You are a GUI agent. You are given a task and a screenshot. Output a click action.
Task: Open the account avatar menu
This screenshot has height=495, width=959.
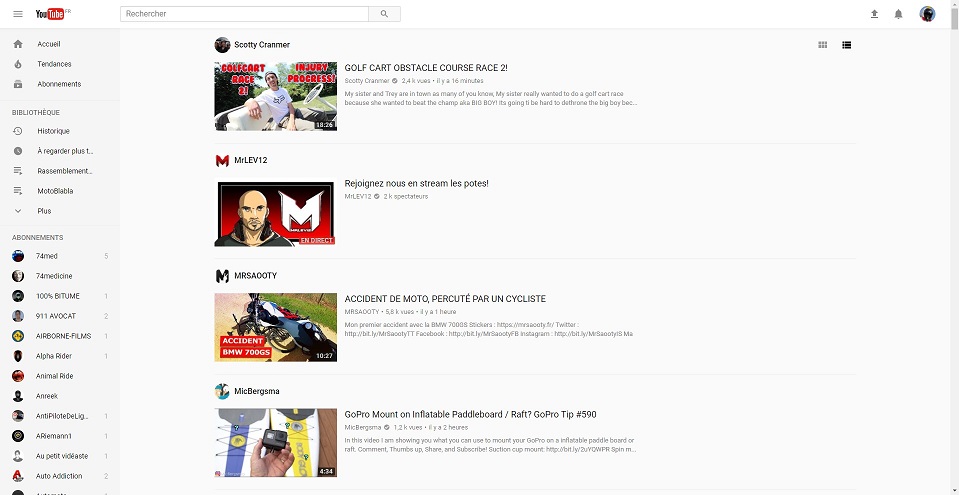(927, 14)
